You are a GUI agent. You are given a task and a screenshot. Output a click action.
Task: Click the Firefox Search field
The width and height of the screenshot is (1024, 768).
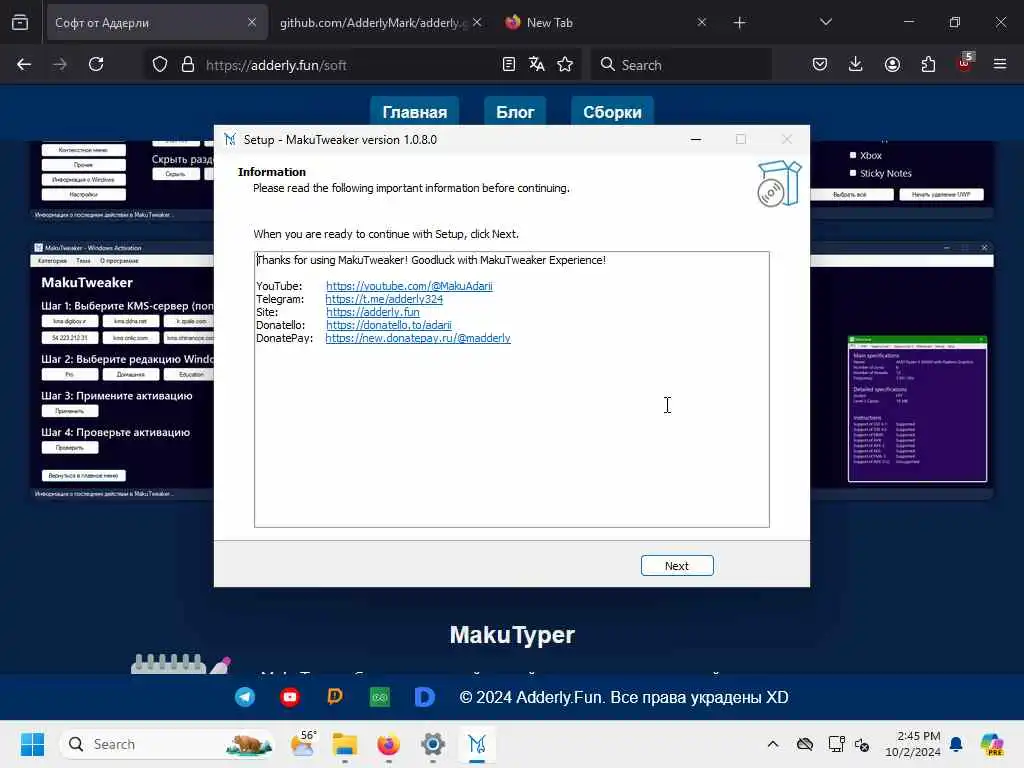pos(680,65)
